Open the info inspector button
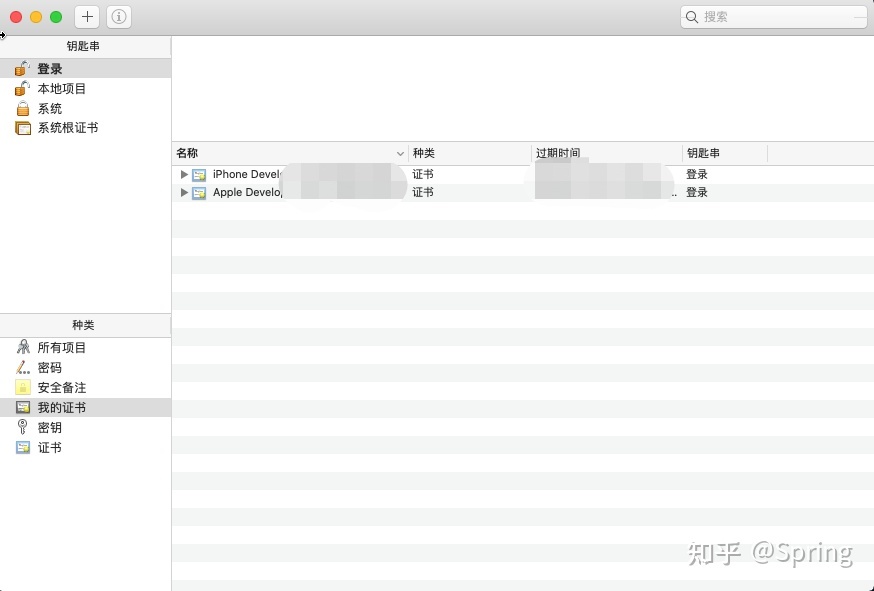This screenshot has width=874, height=591. point(119,17)
